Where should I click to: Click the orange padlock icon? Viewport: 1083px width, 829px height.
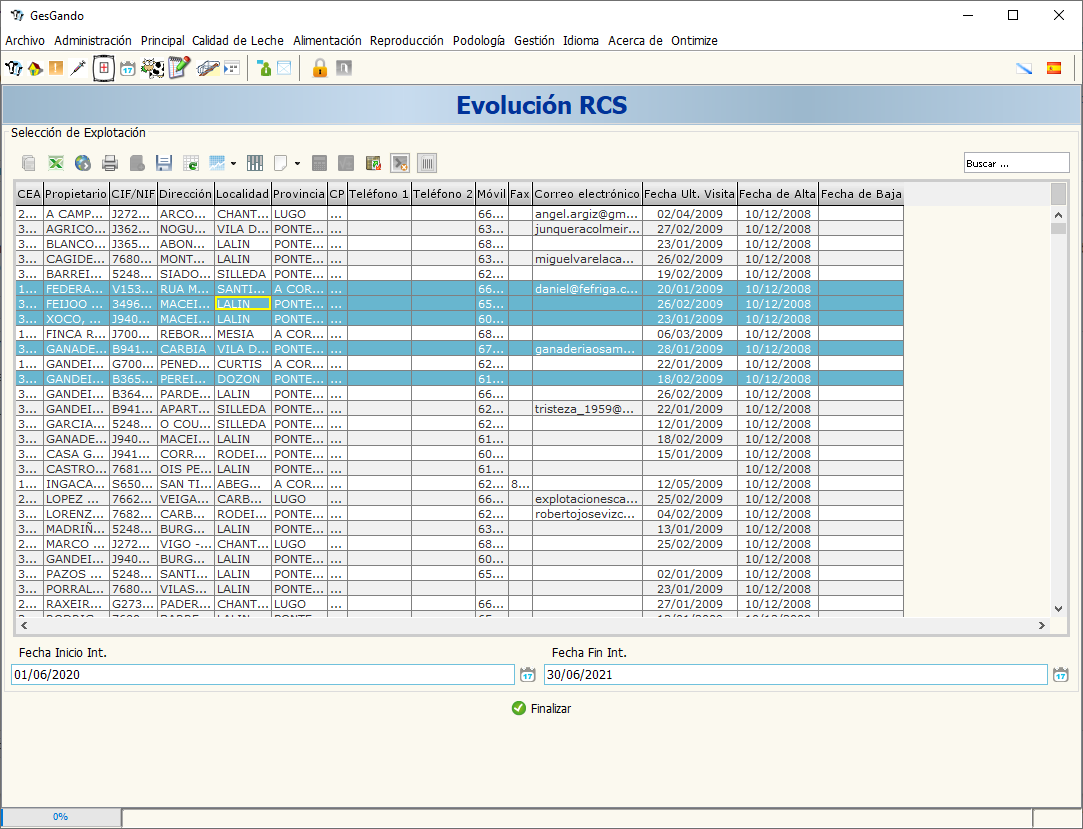[319, 68]
